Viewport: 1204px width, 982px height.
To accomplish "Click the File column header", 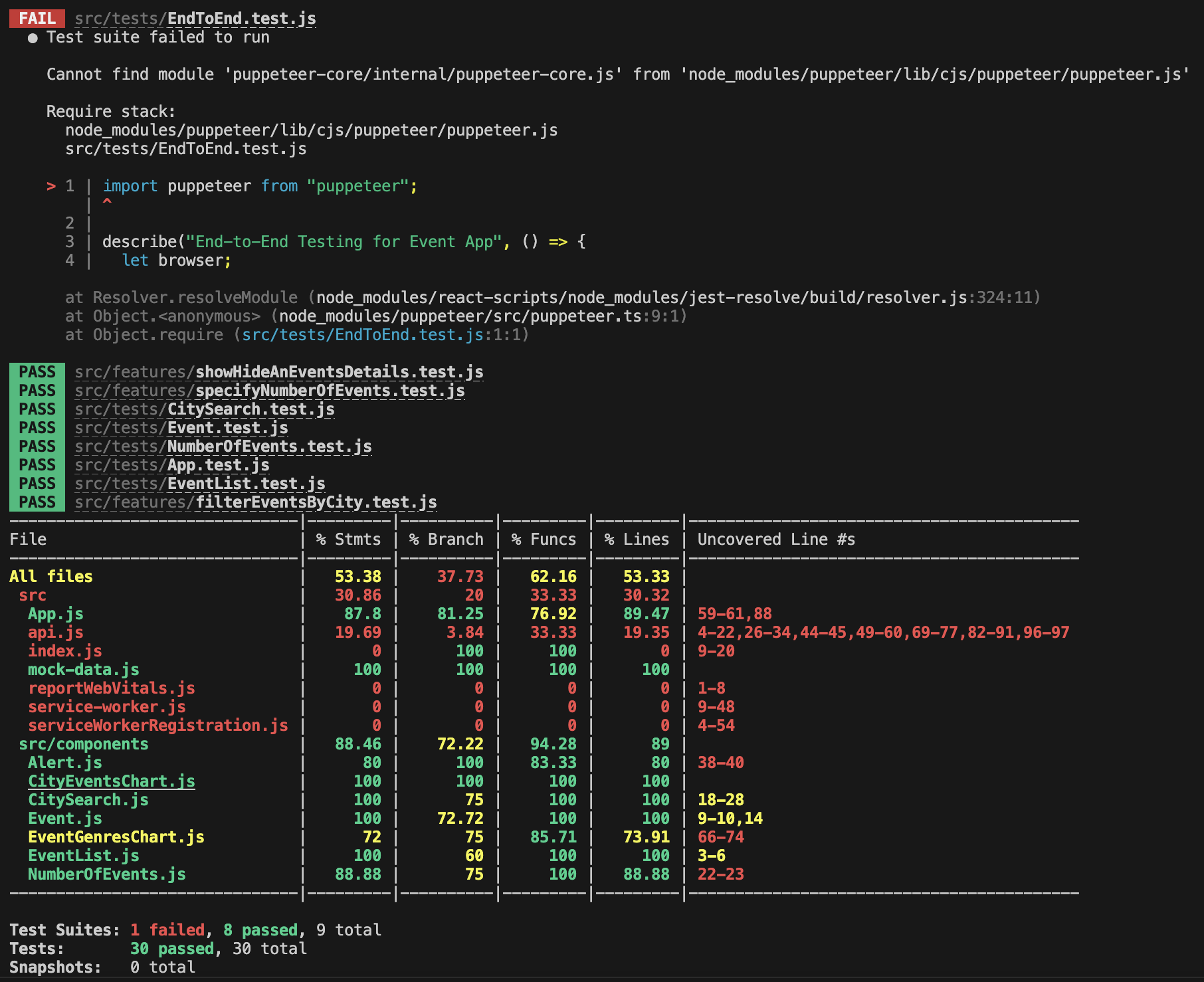I will coord(28,540).
